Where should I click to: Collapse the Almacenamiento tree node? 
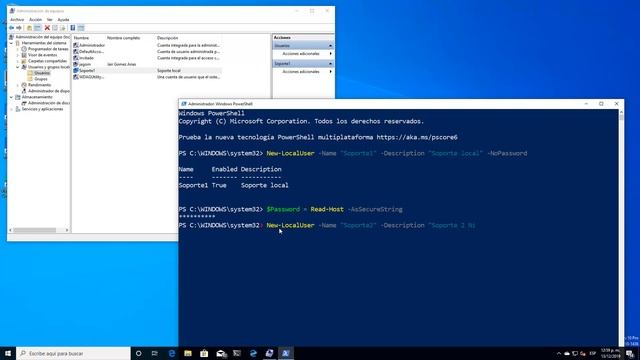pyautogui.click(x=11, y=97)
